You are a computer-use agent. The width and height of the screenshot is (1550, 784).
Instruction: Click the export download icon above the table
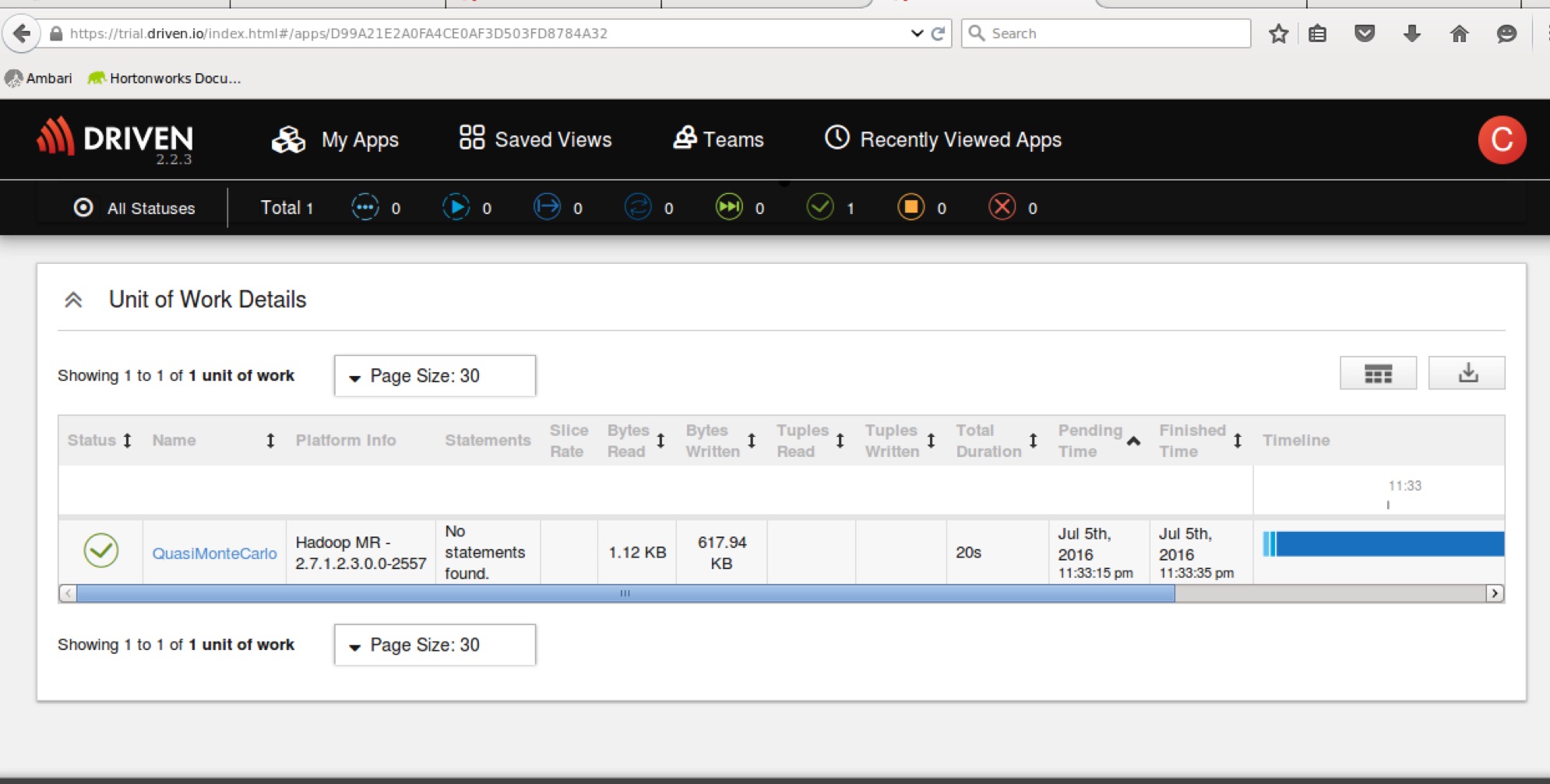click(1466, 373)
